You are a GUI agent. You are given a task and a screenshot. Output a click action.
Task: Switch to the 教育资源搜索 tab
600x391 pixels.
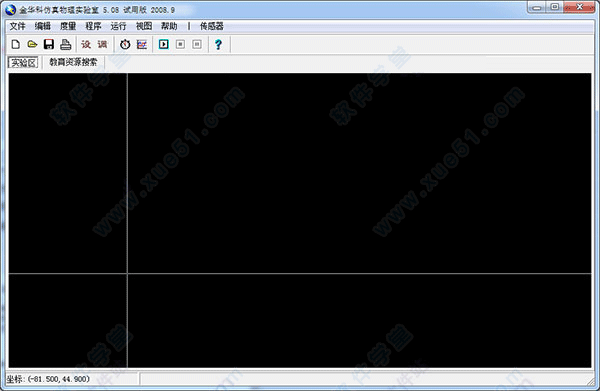pyautogui.click(x=73, y=62)
